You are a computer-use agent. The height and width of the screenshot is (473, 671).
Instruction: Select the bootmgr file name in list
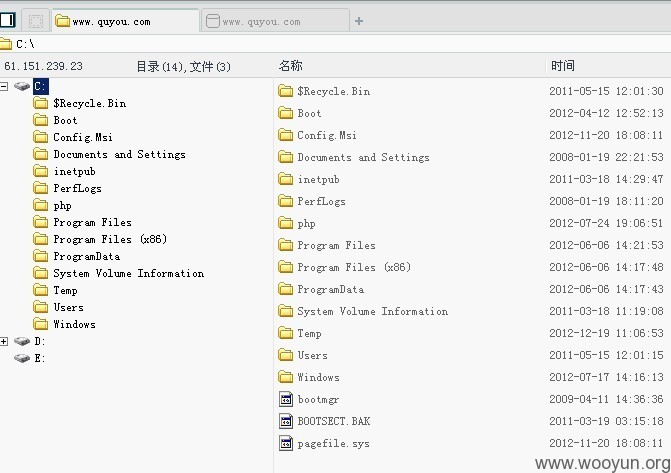pyautogui.click(x=318, y=399)
